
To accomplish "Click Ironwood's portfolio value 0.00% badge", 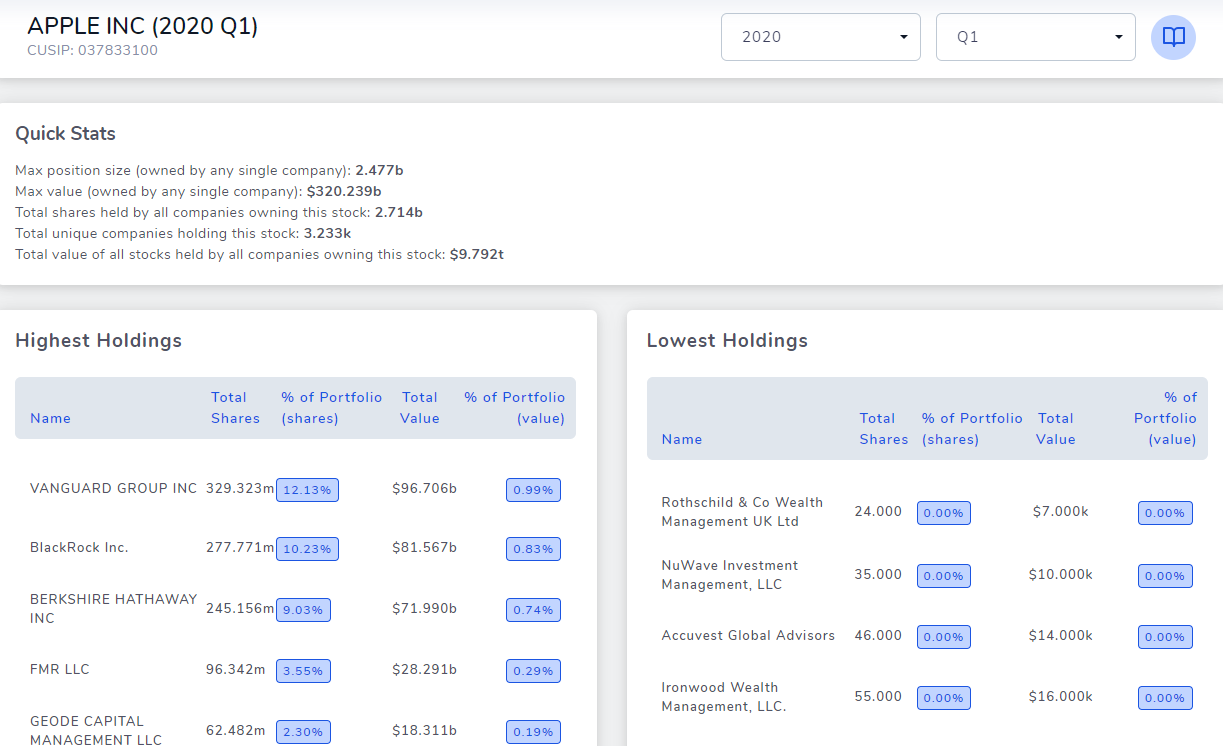I will tap(1165, 698).
